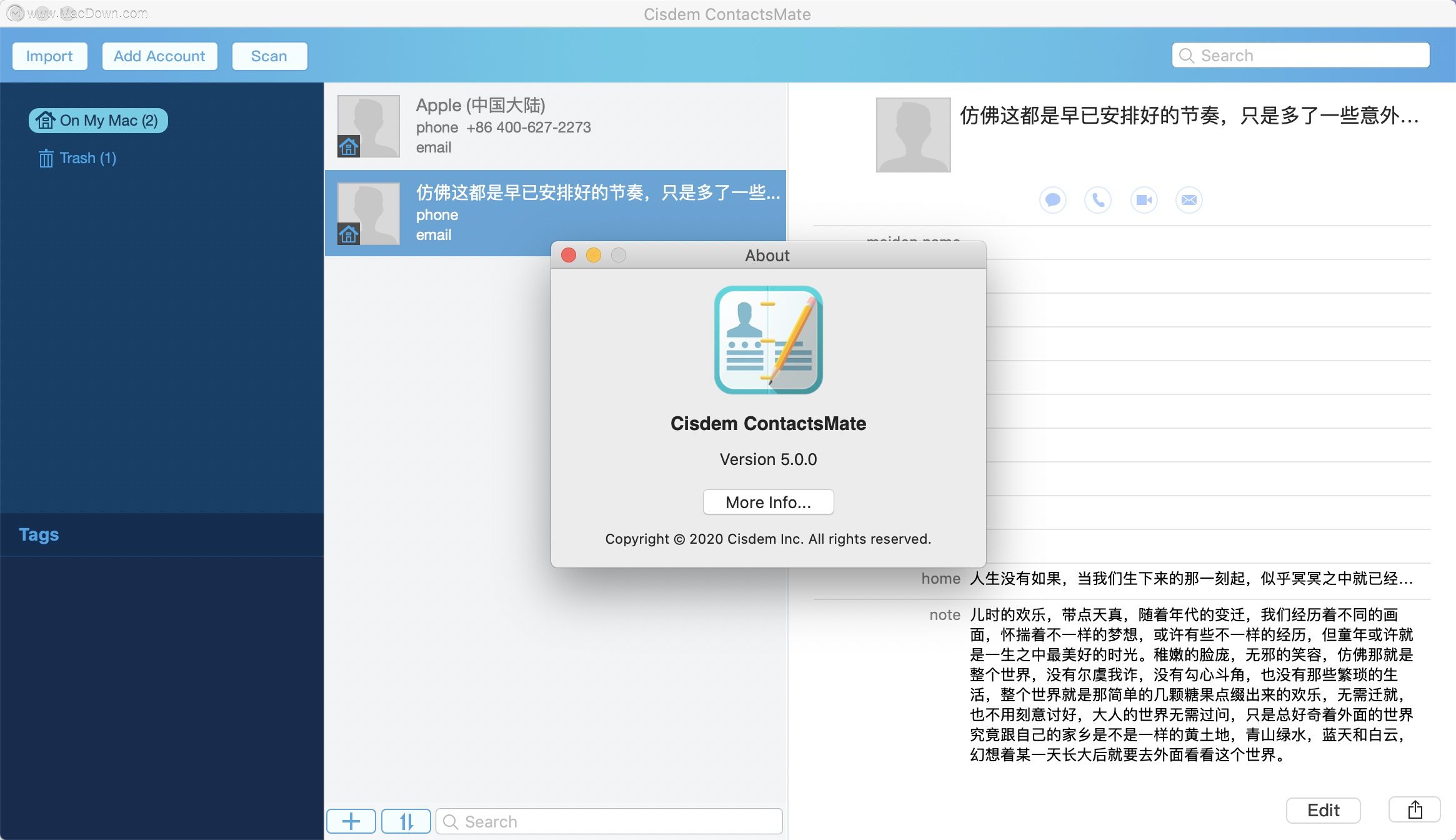
Task: Click the Apple contact avatar thumbnail
Action: [369, 126]
